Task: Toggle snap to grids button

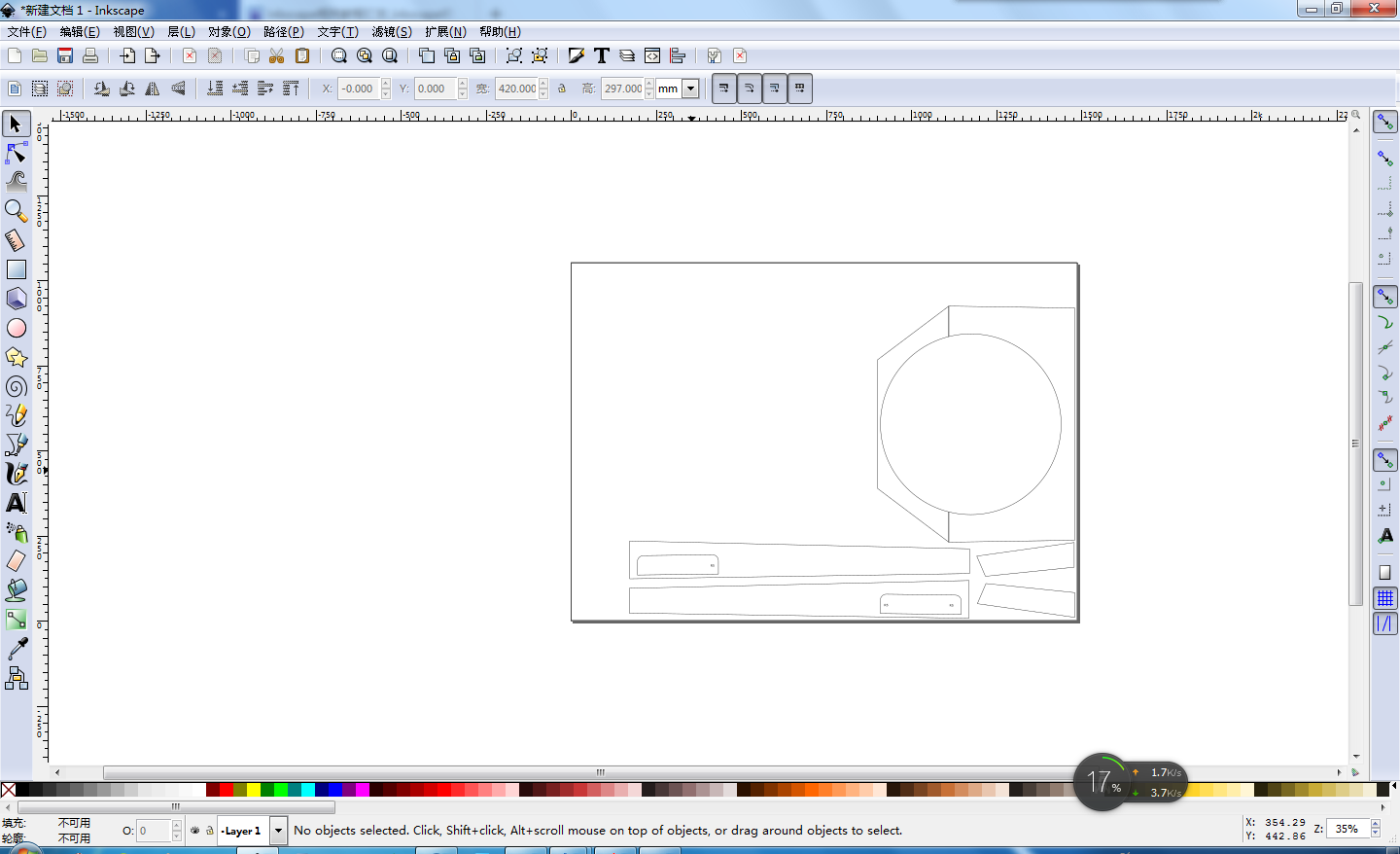Action: [1385, 598]
